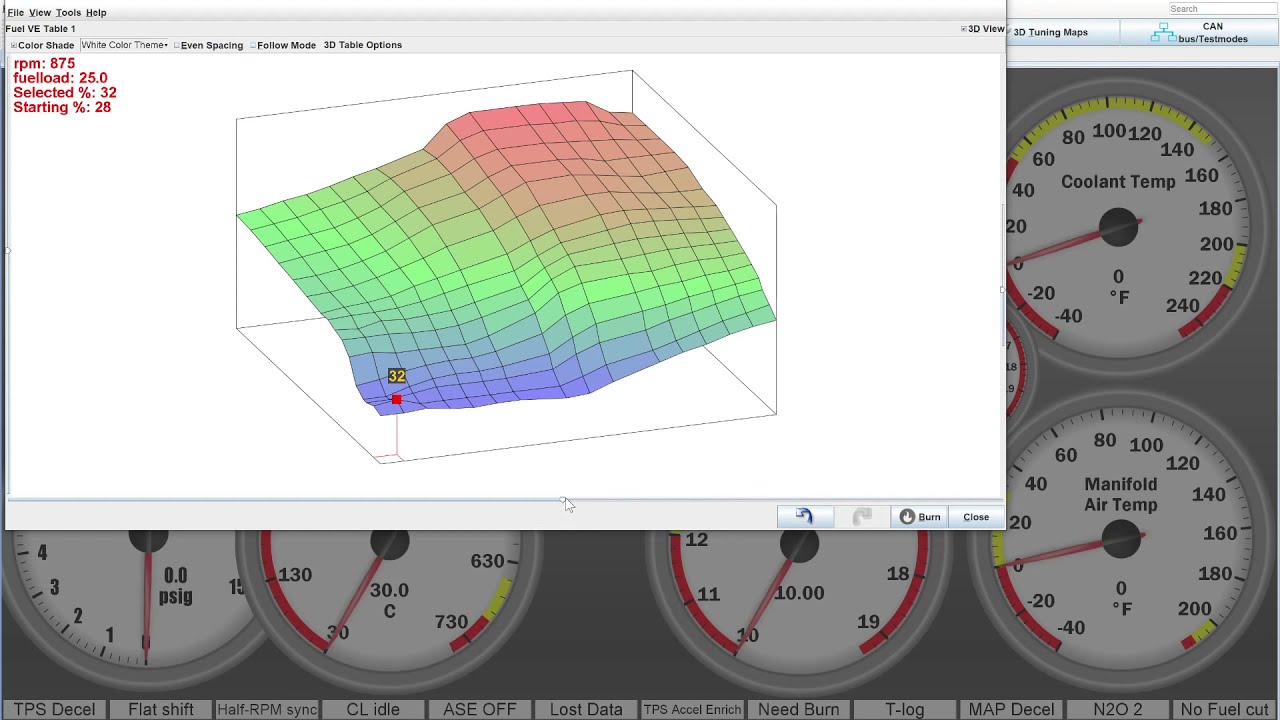Close the Fuel VE Table dialog
Screen dimensions: 1280x720
coord(976,517)
